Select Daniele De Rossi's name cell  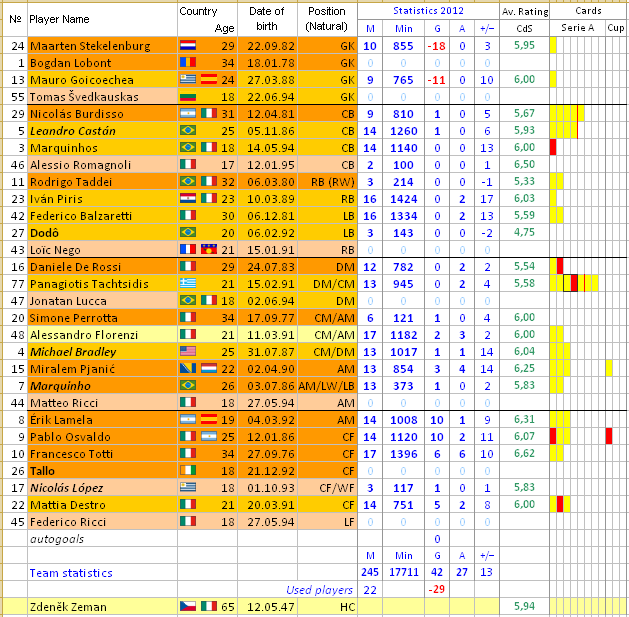pyautogui.click(x=102, y=266)
